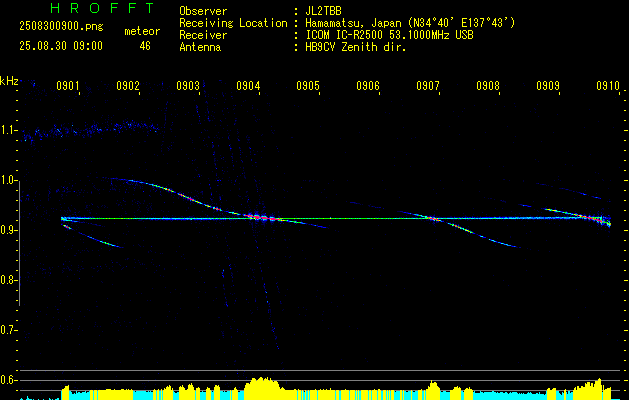Image resolution: width=629 pixels, height=400 pixels.
Task: Click the 0904 time marker
Action: pyautogui.click(x=248, y=85)
